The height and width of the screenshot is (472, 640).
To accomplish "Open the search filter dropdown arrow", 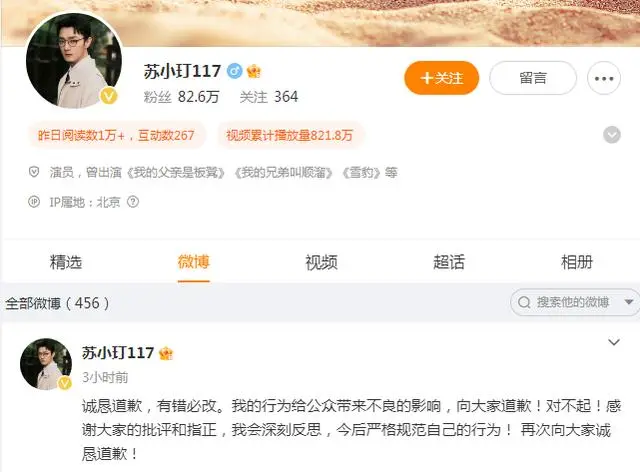I will 629,302.
